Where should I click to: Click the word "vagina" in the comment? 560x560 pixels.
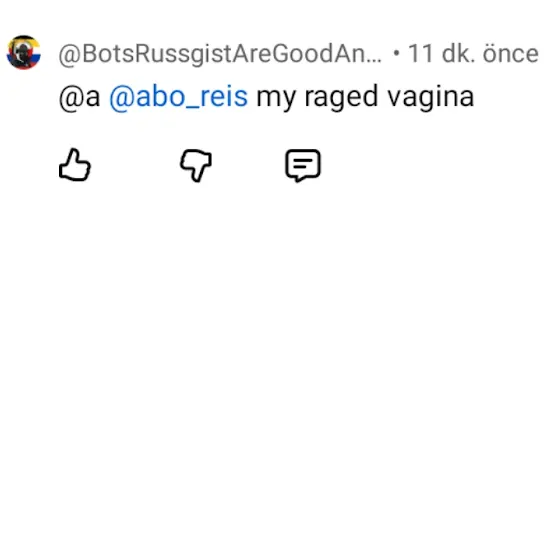pyautogui.click(x=431, y=97)
